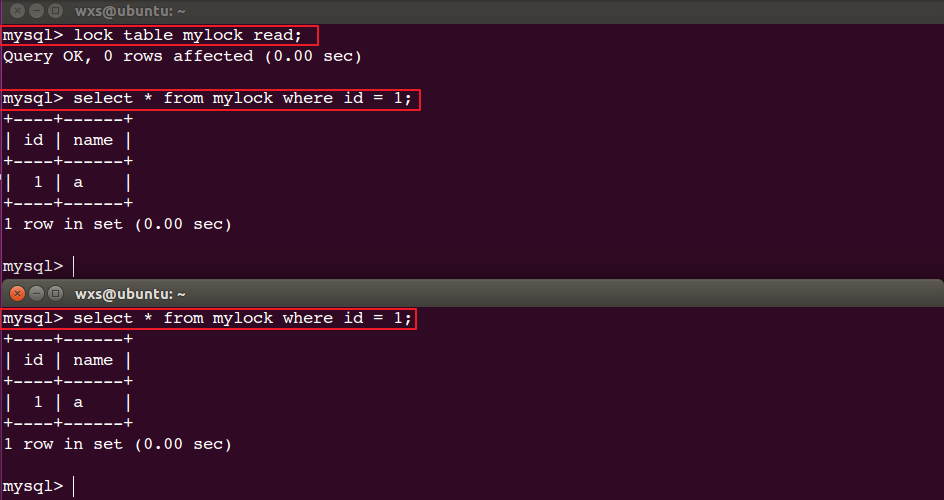The height and width of the screenshot is (500, 944).
Task: Click the 'id' column header in bottom result
Action: point(33,360)
